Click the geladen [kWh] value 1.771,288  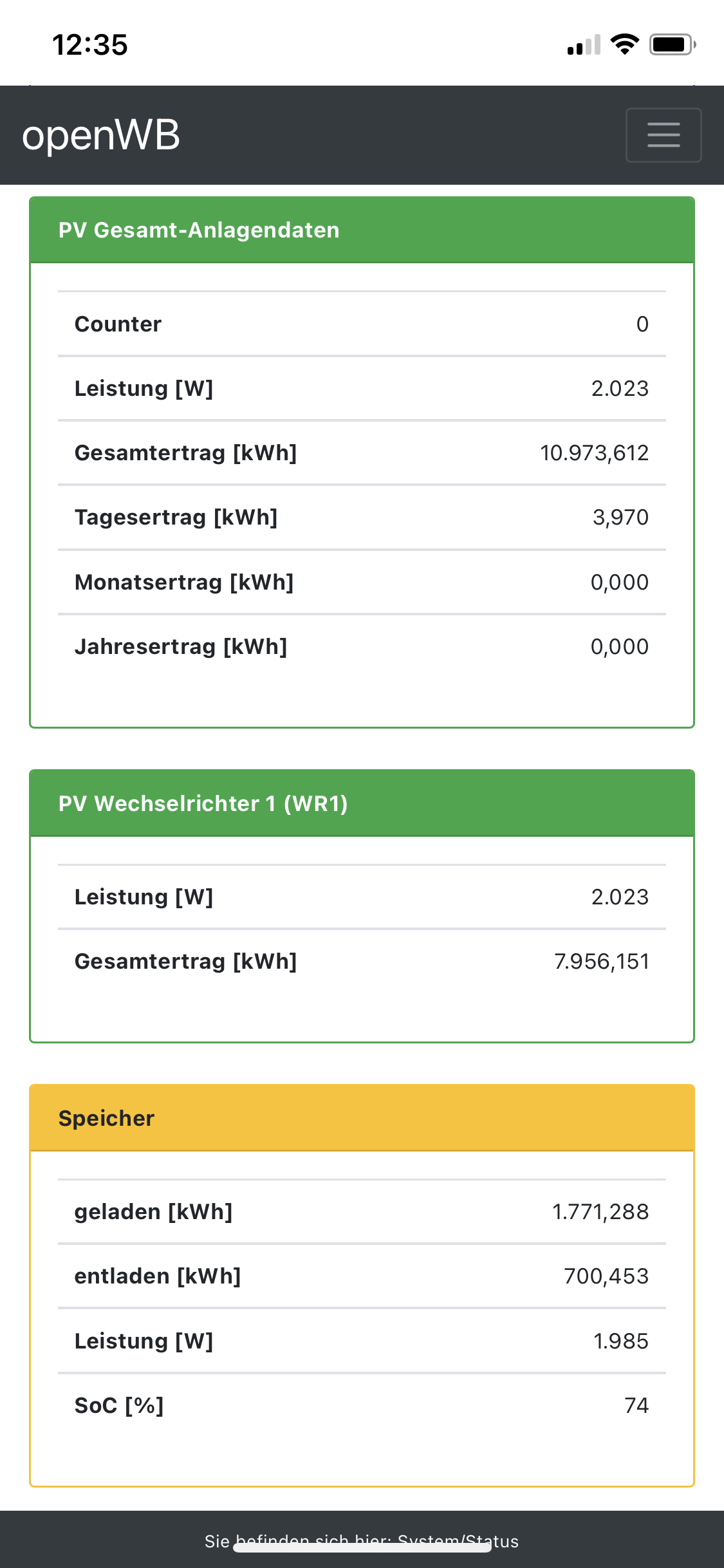tap(600, 1211)
